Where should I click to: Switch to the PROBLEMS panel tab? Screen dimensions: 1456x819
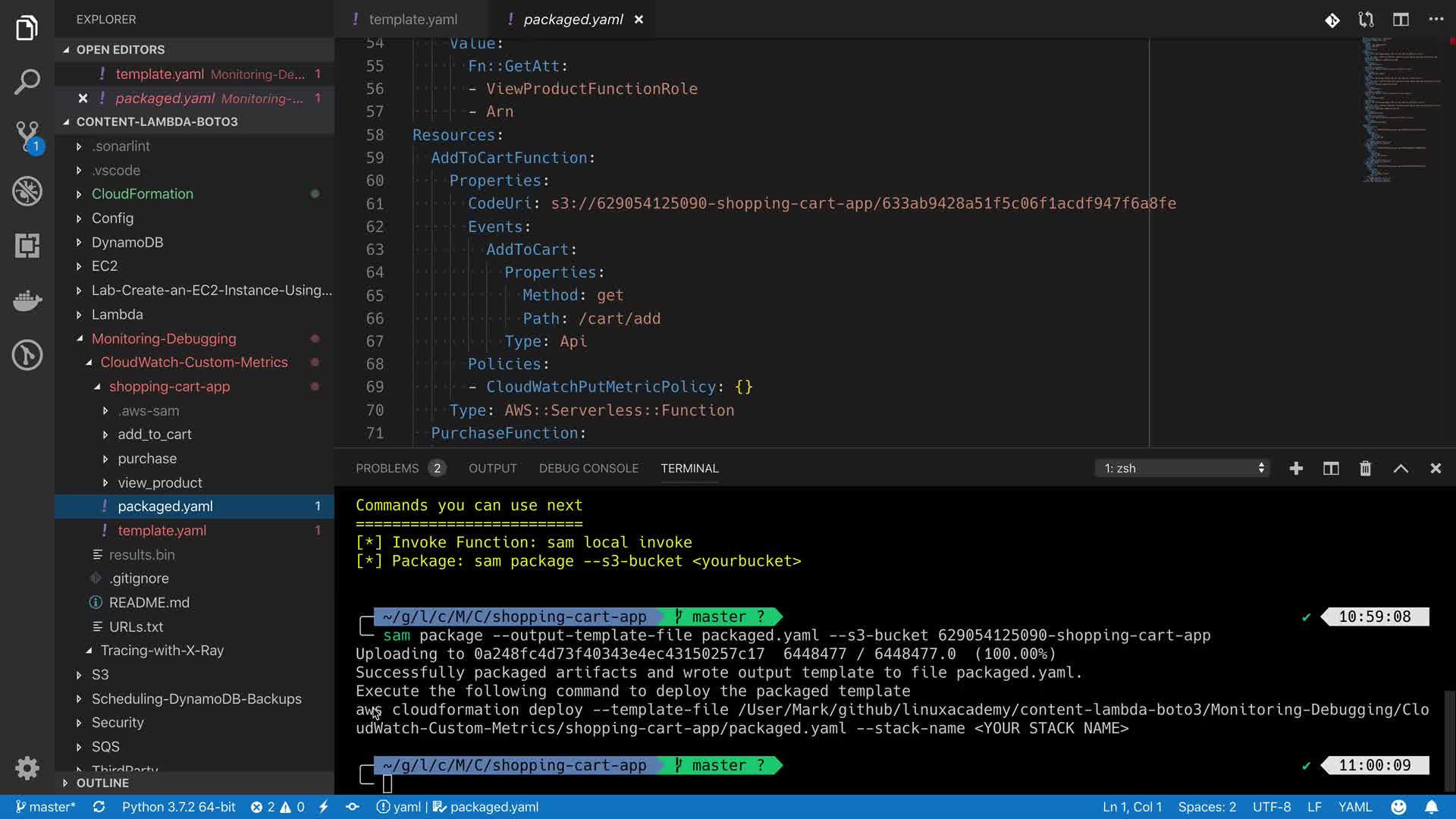[x=387, y=469]
